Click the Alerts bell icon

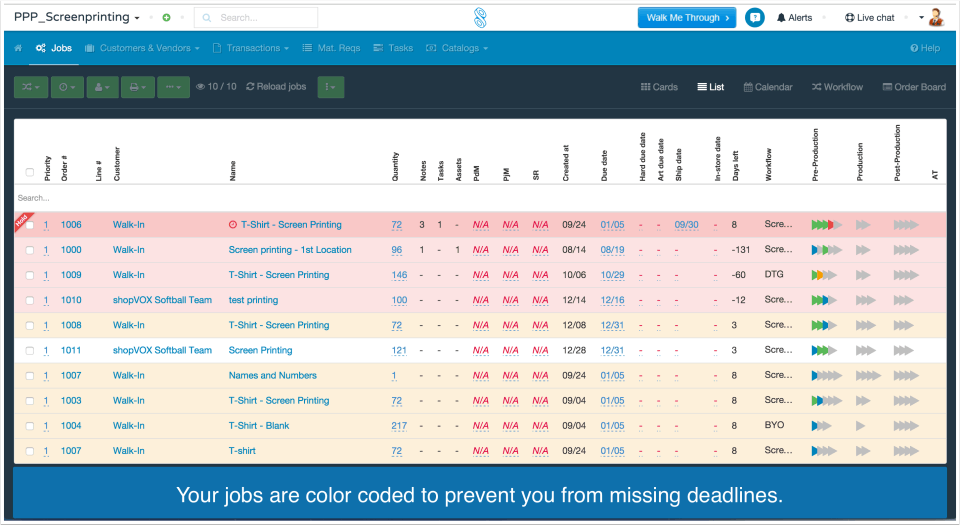(x=782, y=18)
